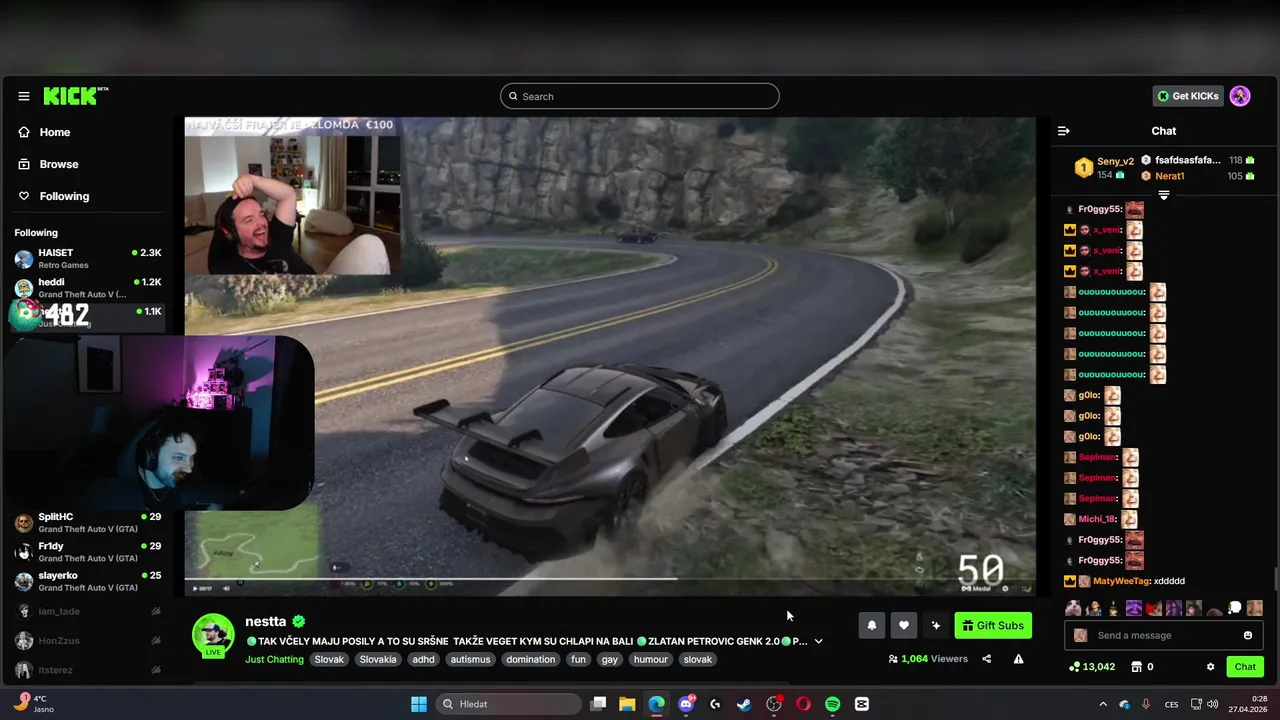Image resolution: width=1280 pixels, height=720 pixels.
Task: Open chat settings gear
Action: [1210, 667]
